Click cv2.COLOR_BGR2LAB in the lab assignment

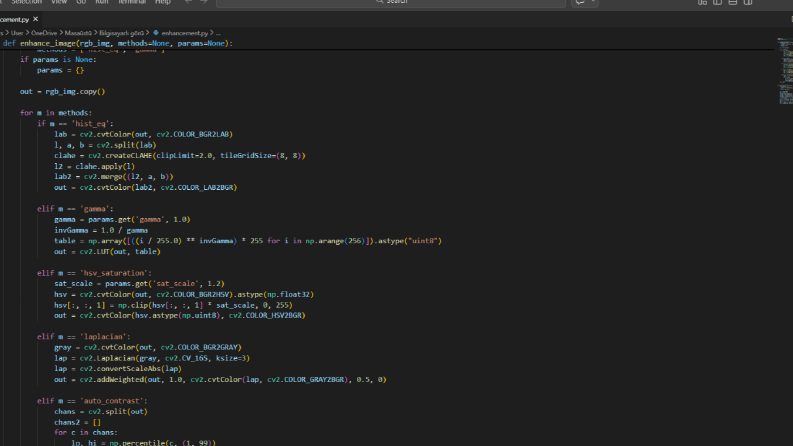click(x=193, y=134)
